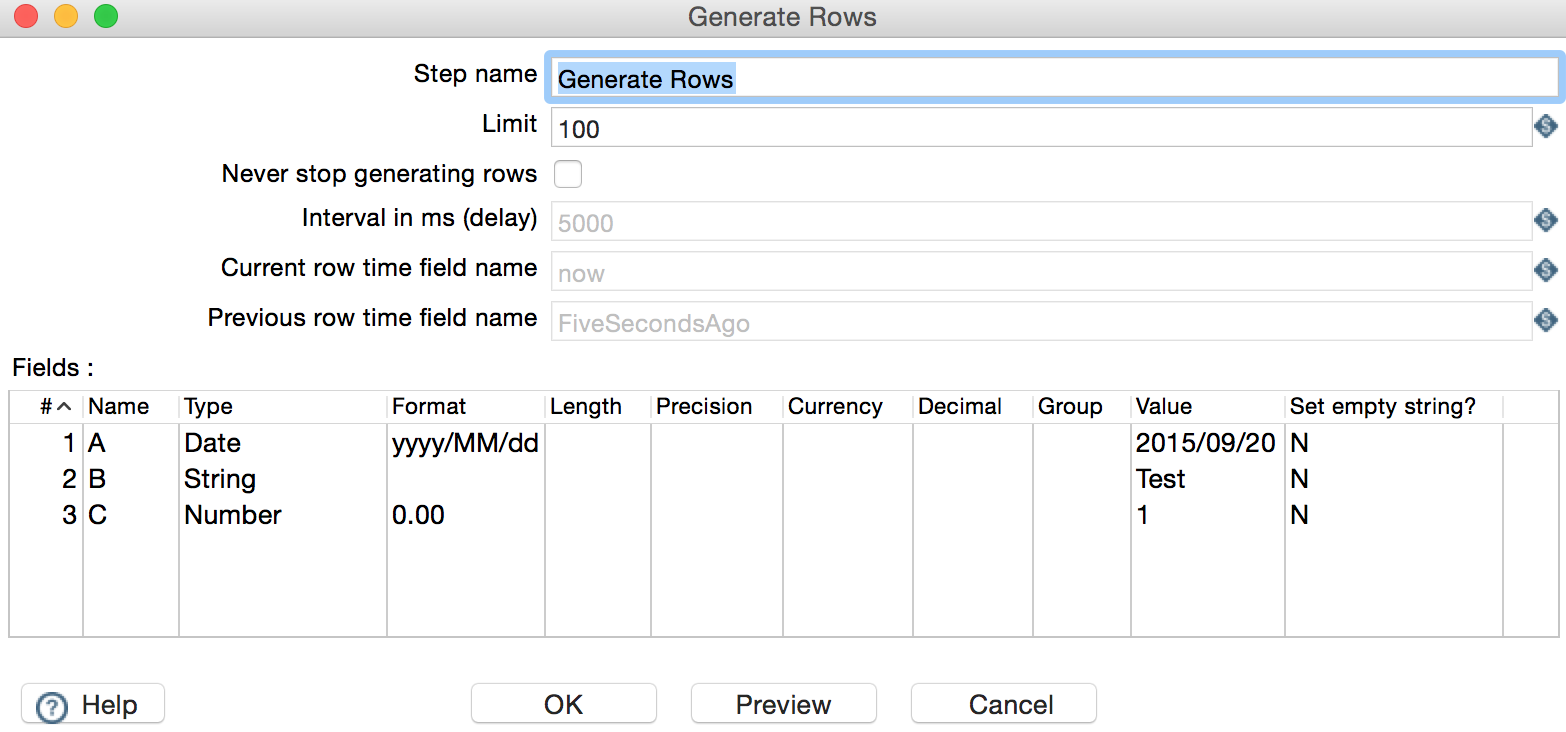
Task: Click the Limit input field showing 100
Action: 1040,128
